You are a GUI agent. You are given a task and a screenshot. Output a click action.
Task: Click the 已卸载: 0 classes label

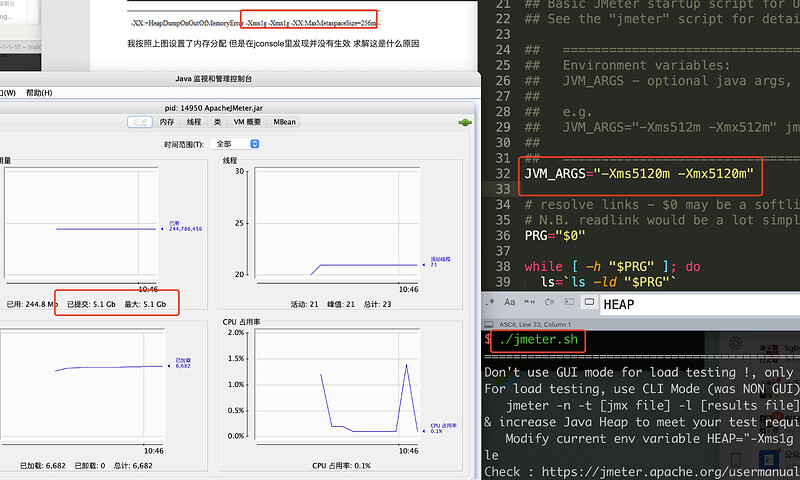[90, 466]
